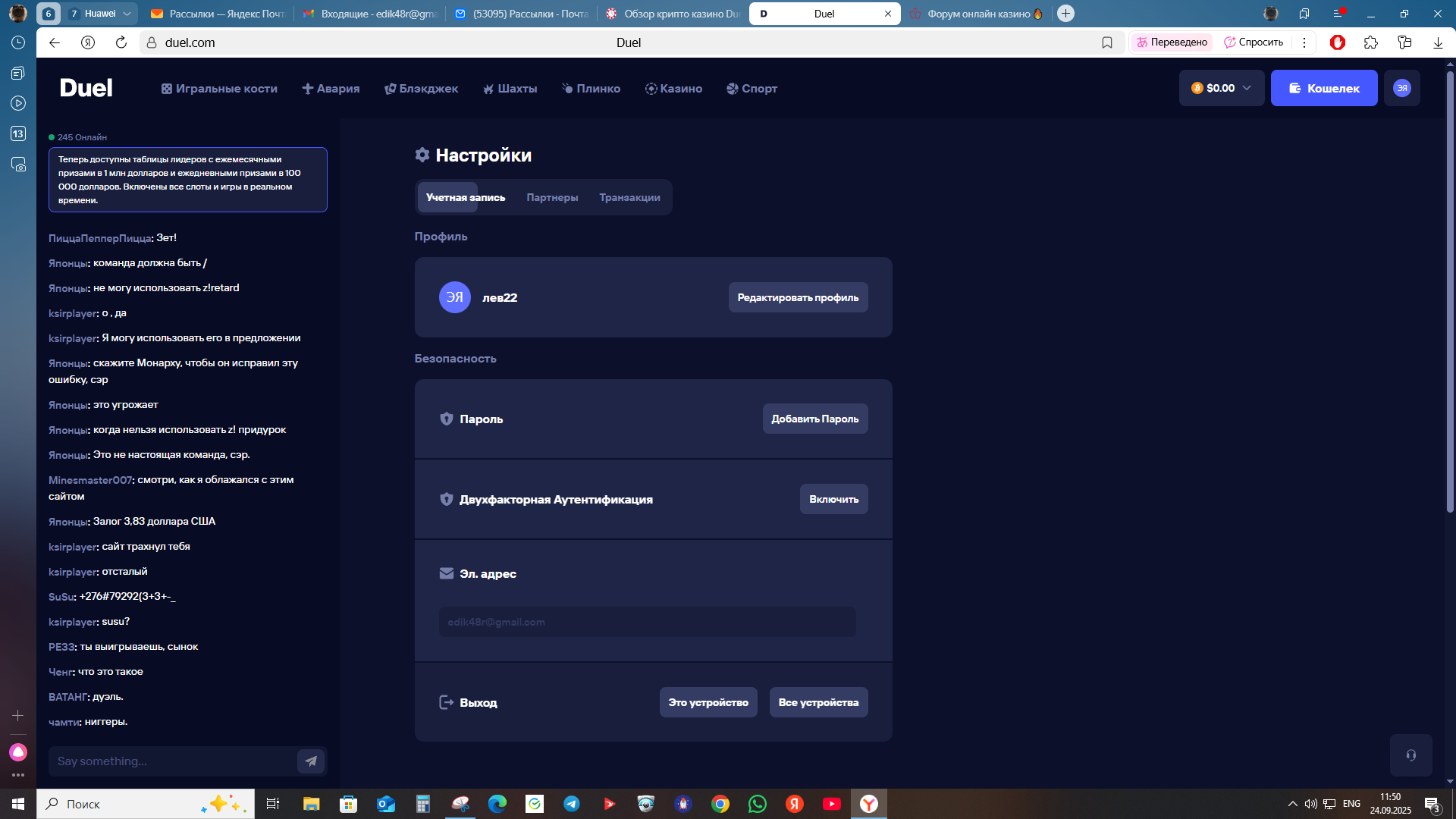Click Редактировать профиль button
This screenshot has width=1456, height=819.
798,297
